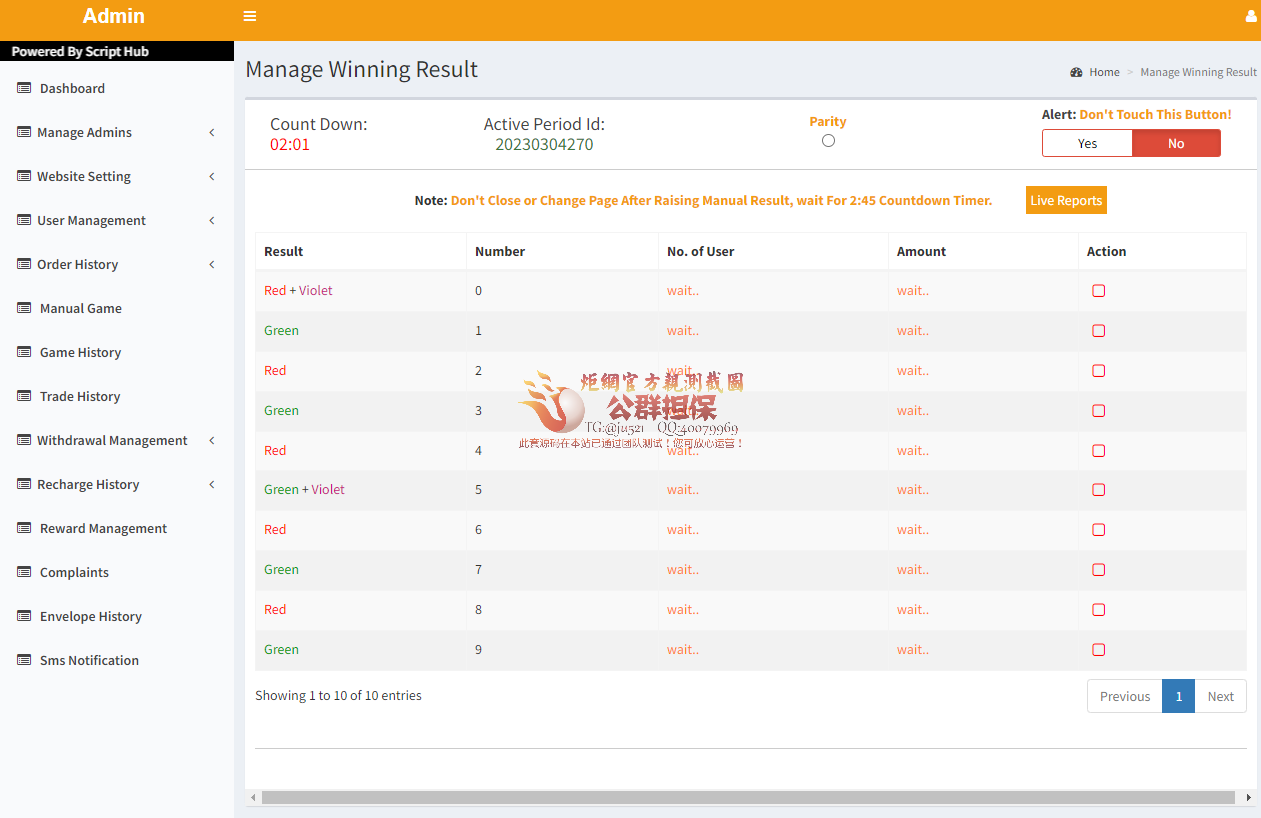Viewport: 1261px width, 818px height.
Task: Click the Live Reports button
Action: click(1066, 200)
